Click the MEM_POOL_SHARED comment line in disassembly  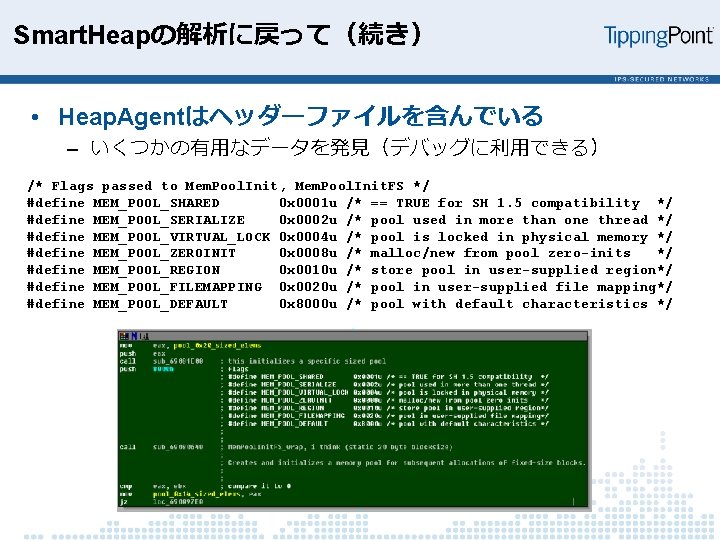[x=388, y=377]
